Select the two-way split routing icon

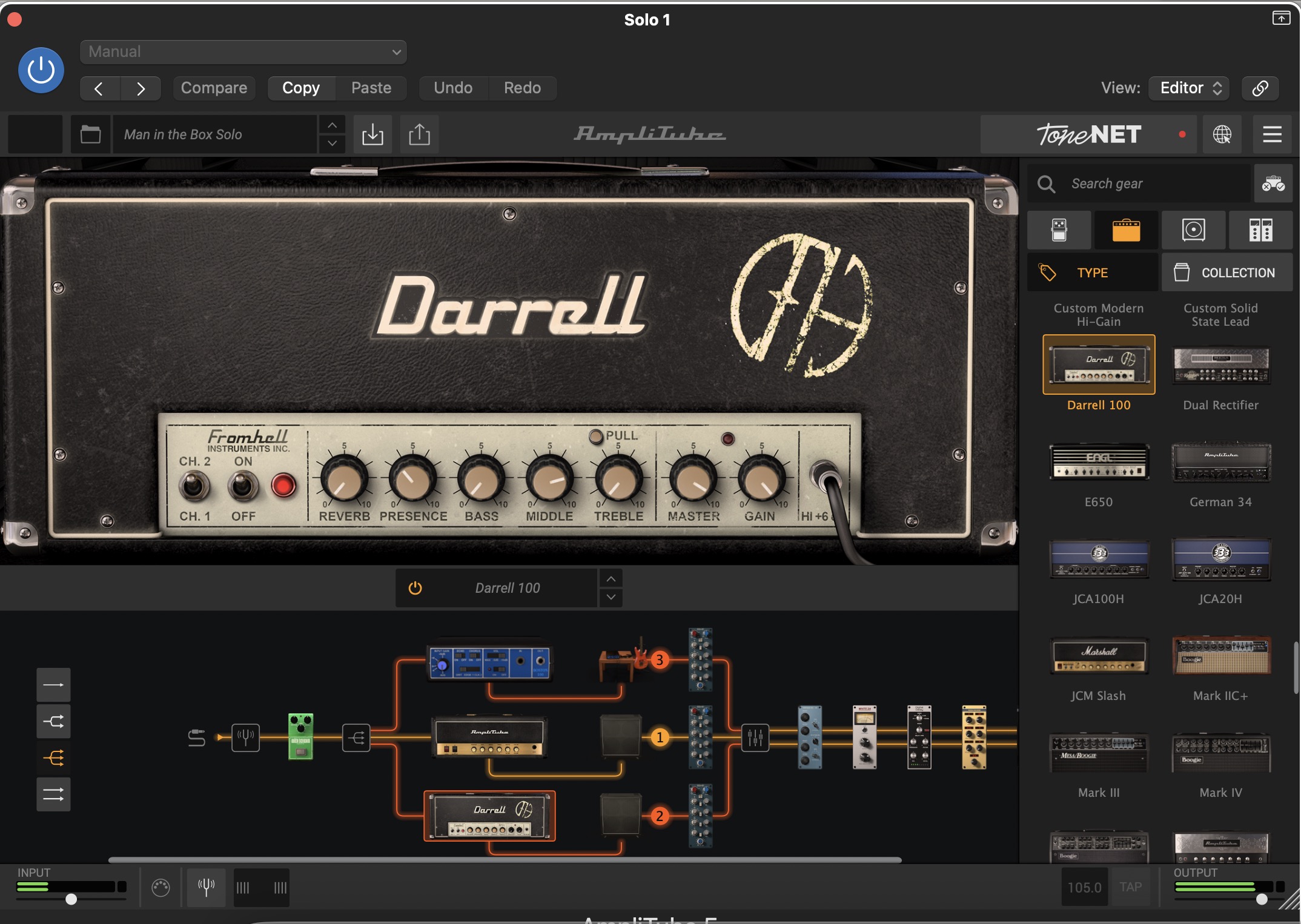[53, 721]
